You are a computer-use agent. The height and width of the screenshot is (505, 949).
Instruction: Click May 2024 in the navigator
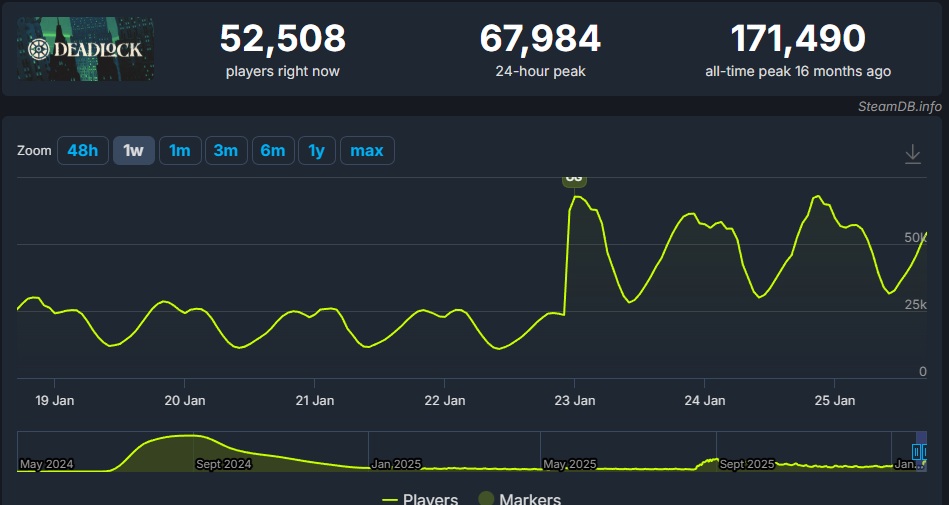point(47,464)
